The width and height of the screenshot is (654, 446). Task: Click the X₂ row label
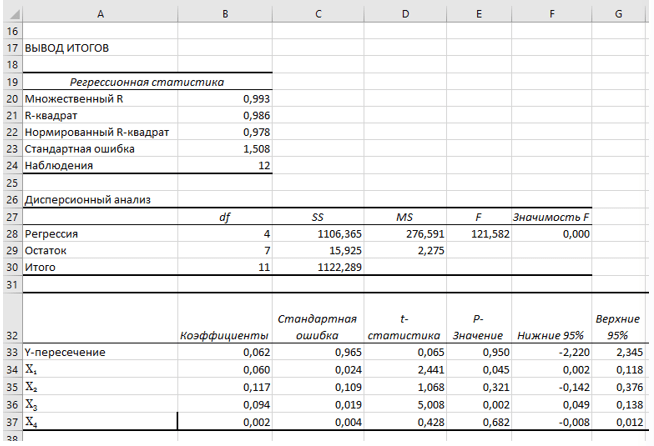[x=100, y=387]
